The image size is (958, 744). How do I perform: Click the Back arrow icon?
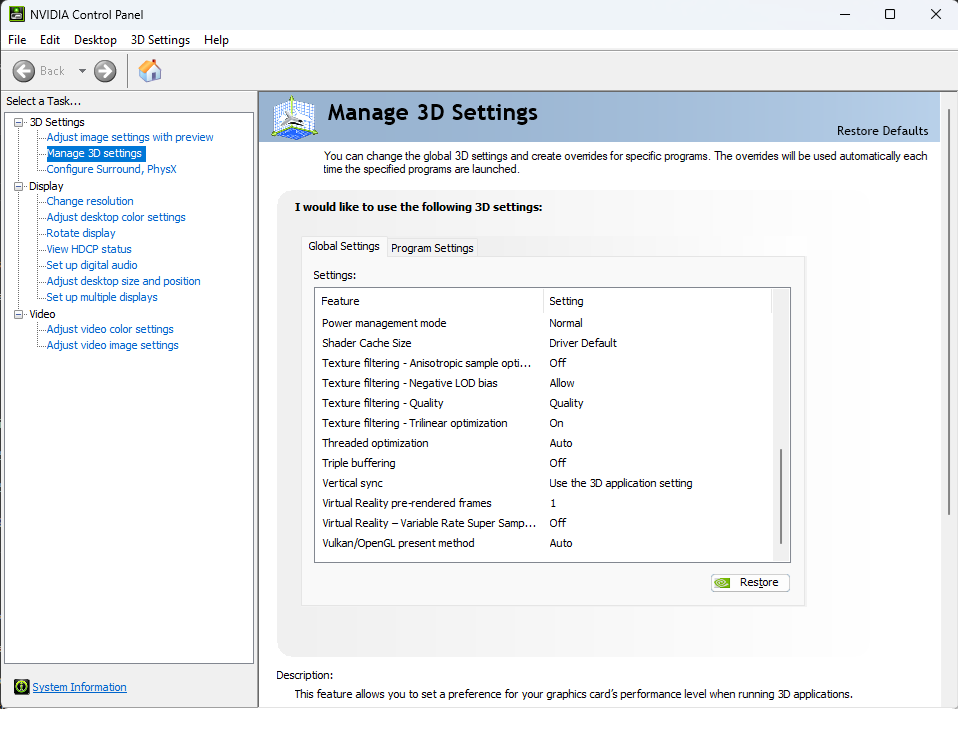pos(24,71)
